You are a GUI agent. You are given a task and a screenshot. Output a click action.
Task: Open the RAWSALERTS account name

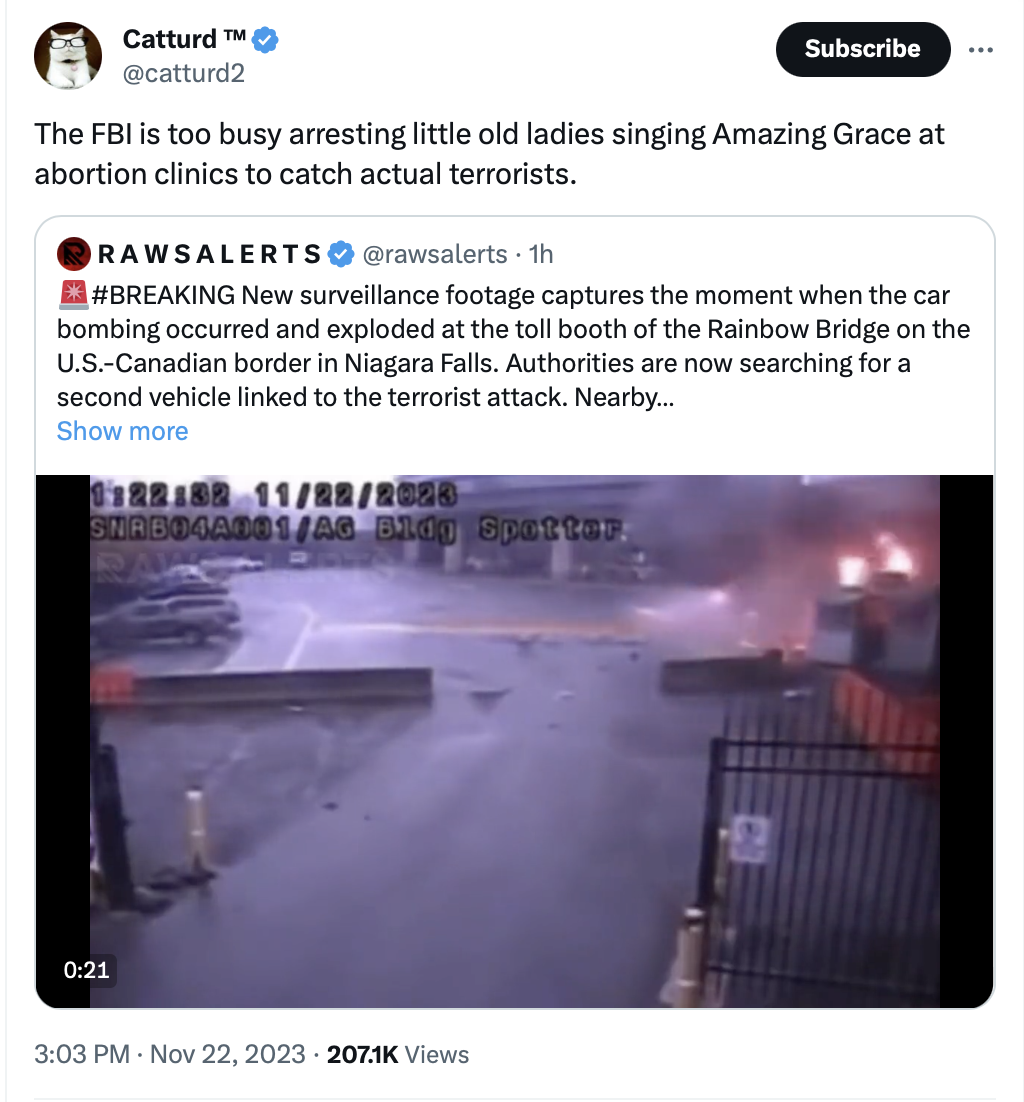coord(209,254)
